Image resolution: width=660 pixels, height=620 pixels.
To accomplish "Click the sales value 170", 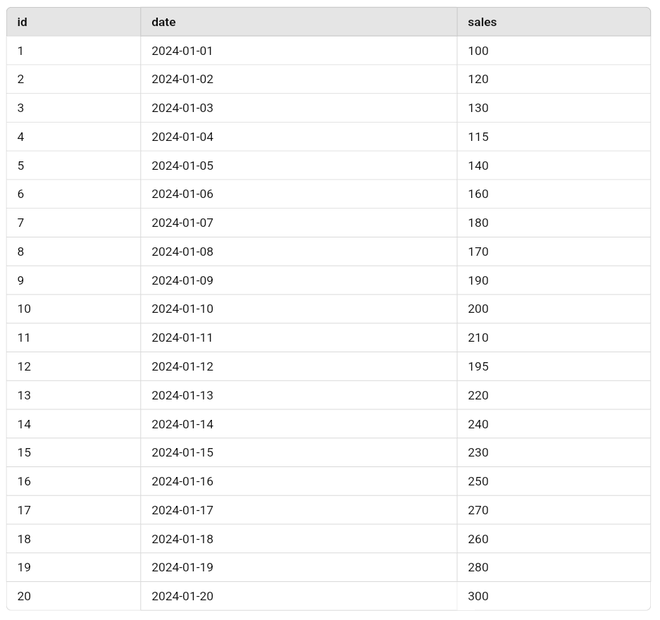I will point(478,252).
